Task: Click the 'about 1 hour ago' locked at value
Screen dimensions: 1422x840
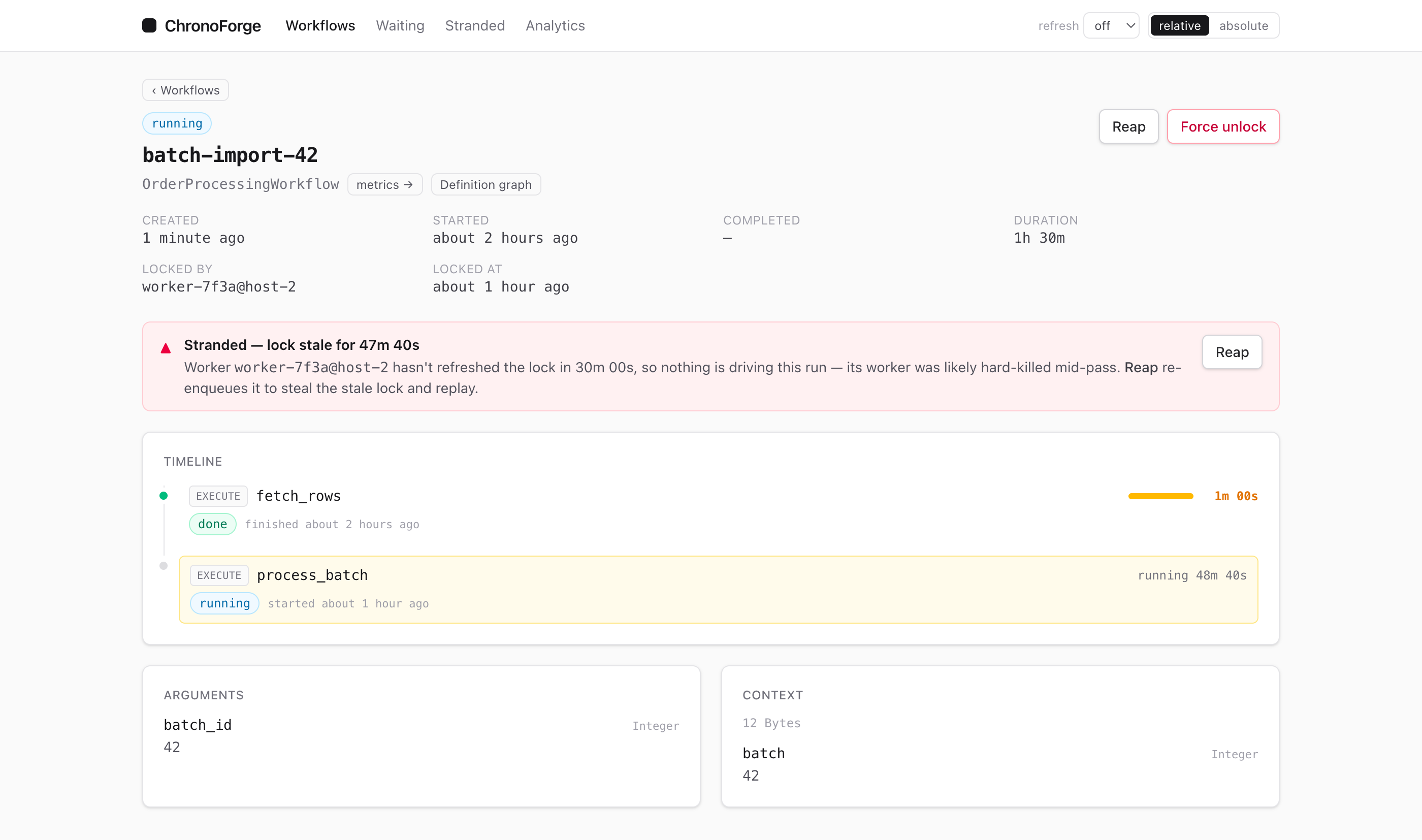Action: [501, 287]
